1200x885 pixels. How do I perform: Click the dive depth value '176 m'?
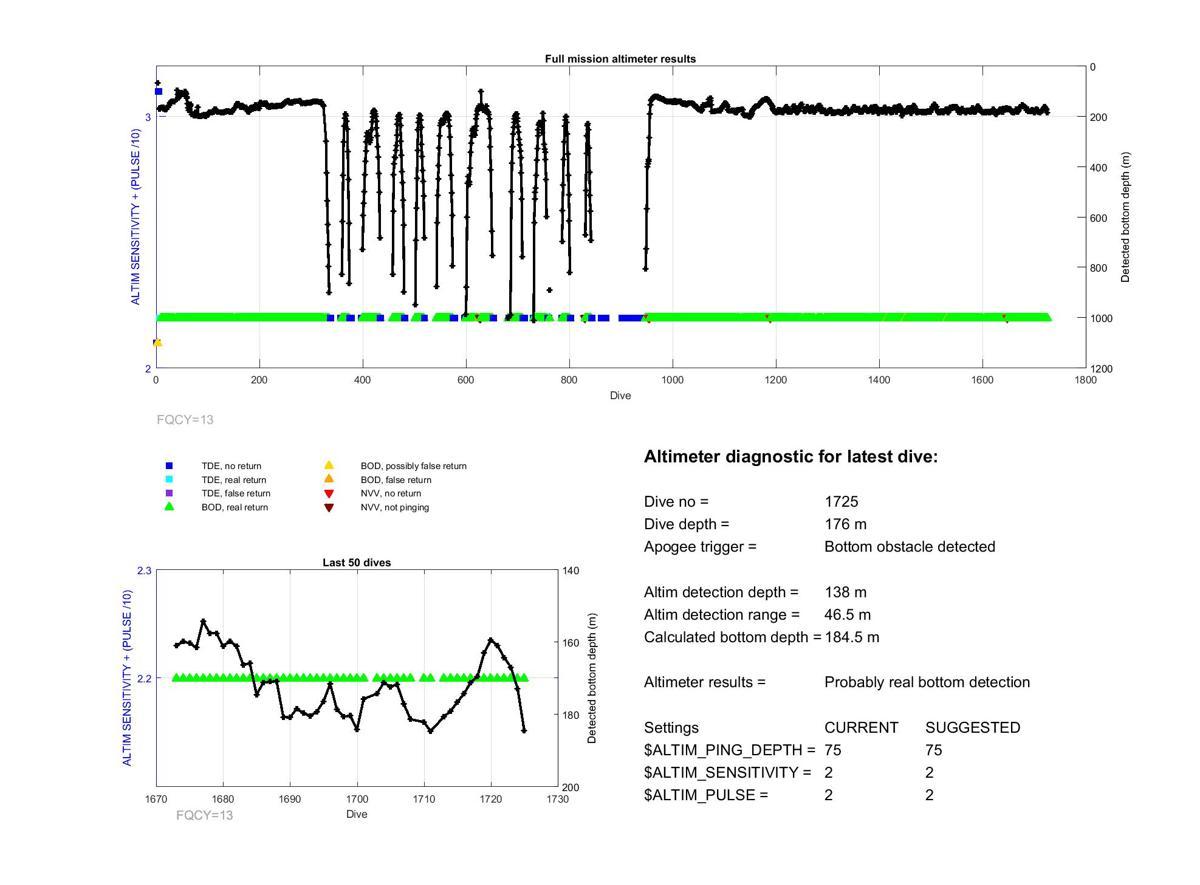tap(846, 524)
